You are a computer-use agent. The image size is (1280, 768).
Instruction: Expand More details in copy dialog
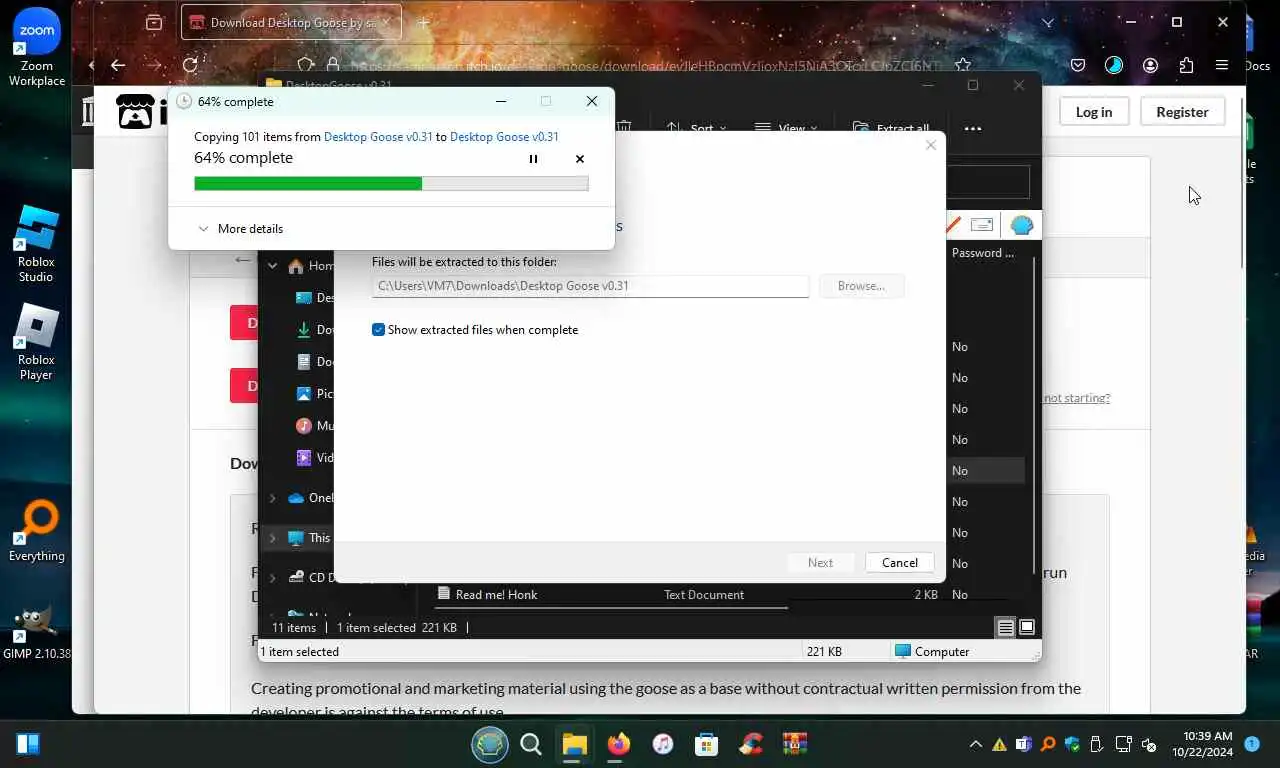pyautogui.click(x=240, y=229)
